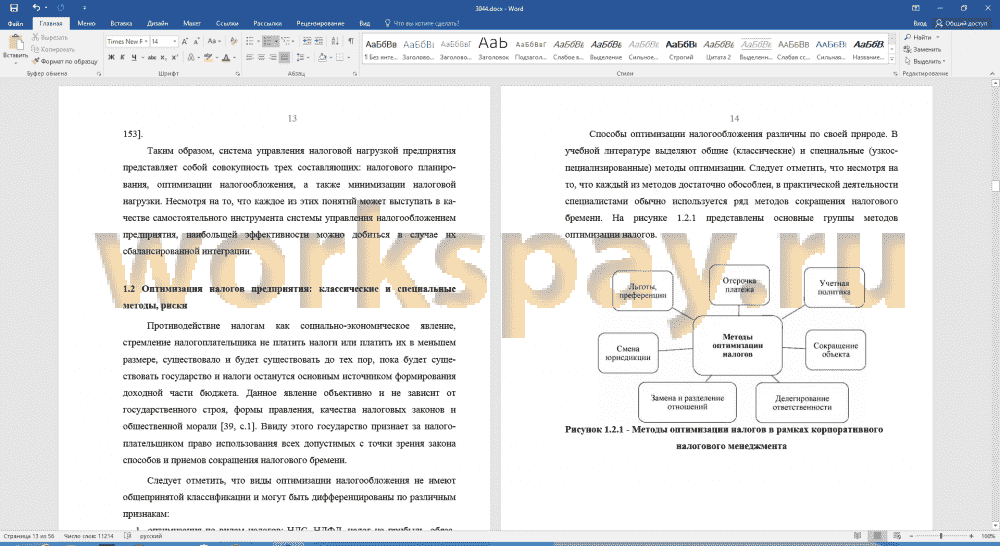The height and width of the screenshot is (546, 1000).
Task: Justify the text
Action: [x=284, y=57]
